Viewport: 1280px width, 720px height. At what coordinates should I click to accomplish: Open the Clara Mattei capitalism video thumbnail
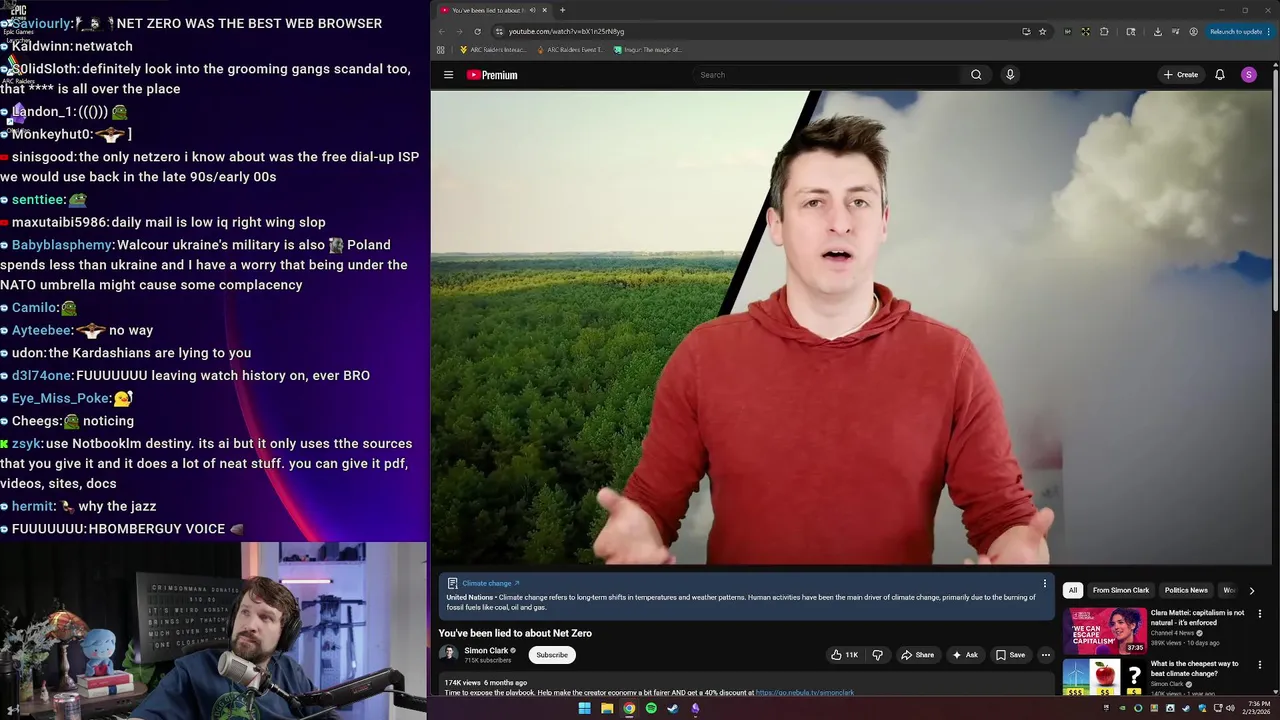(x=1104, y=631)
